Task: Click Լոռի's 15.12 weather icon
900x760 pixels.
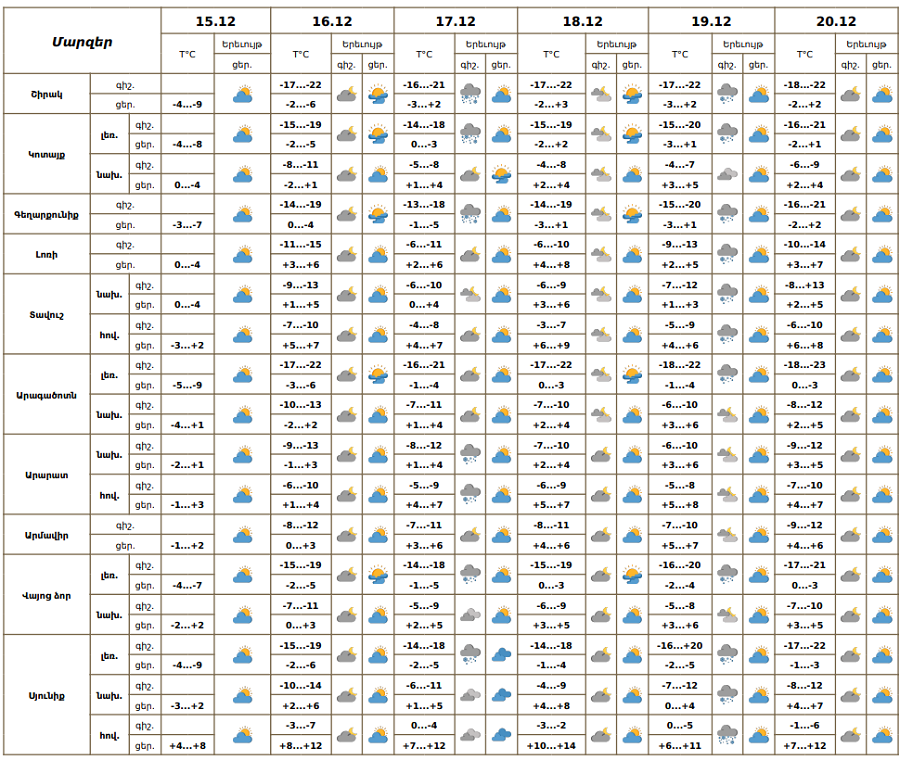Action: [243, 254]
